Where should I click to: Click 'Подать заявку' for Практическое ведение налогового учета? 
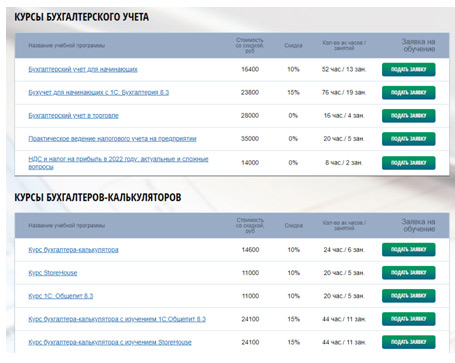409,139
